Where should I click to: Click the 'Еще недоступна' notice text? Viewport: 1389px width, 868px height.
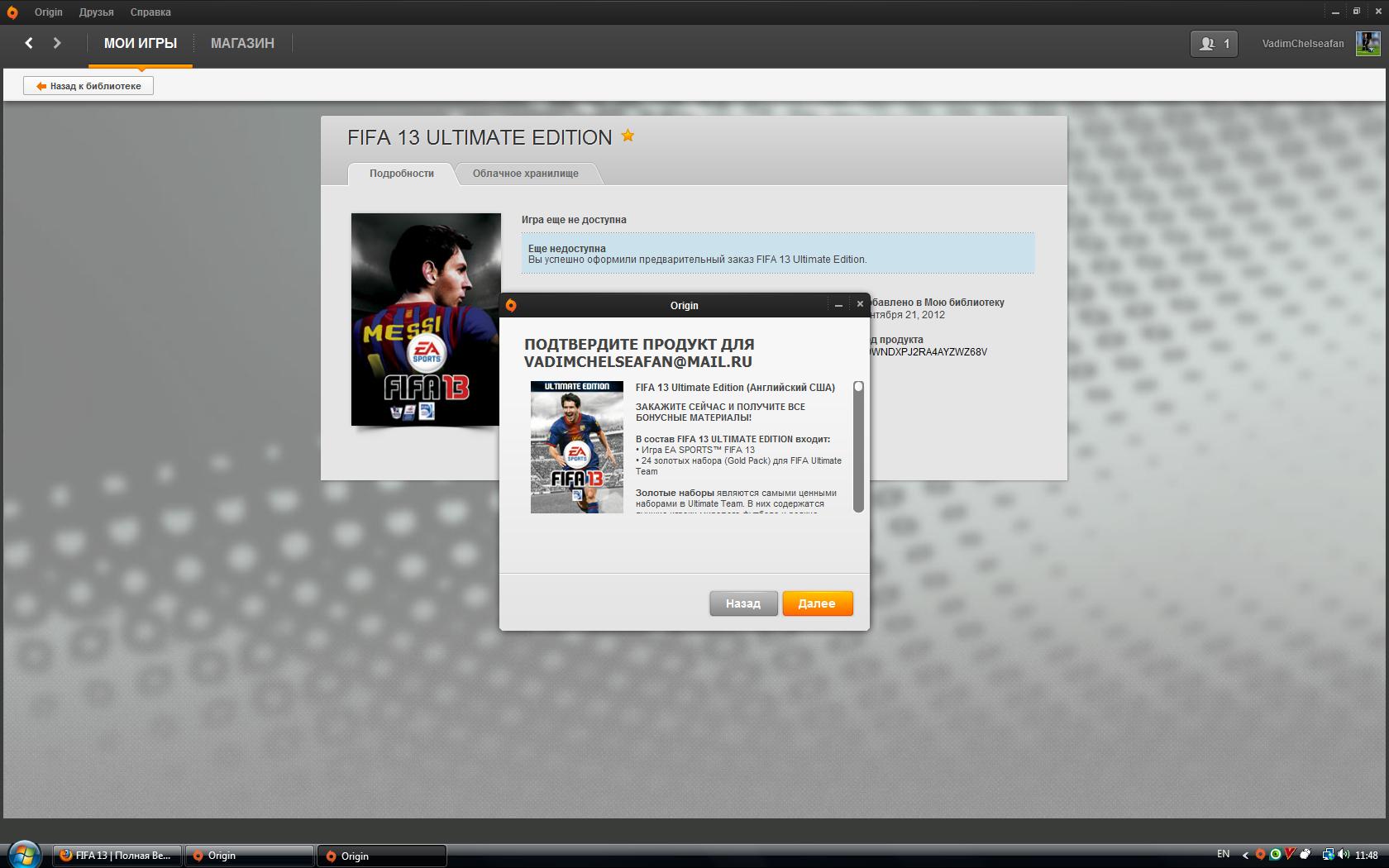(x=567, y=249)
